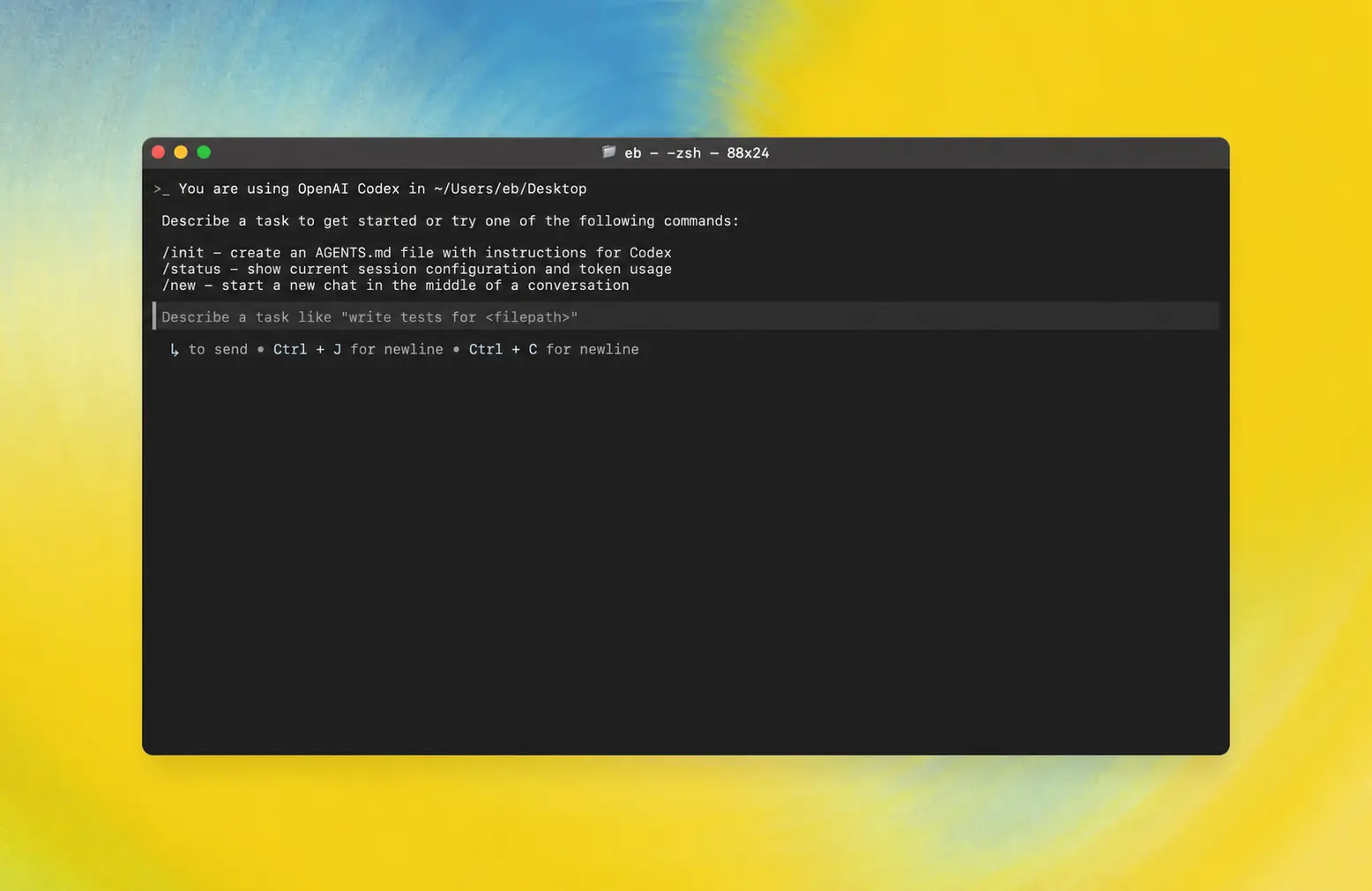Screen dimensions: 1372x891
Task: Minimize the terminal with yellow button
Action: tap(181, 152)
